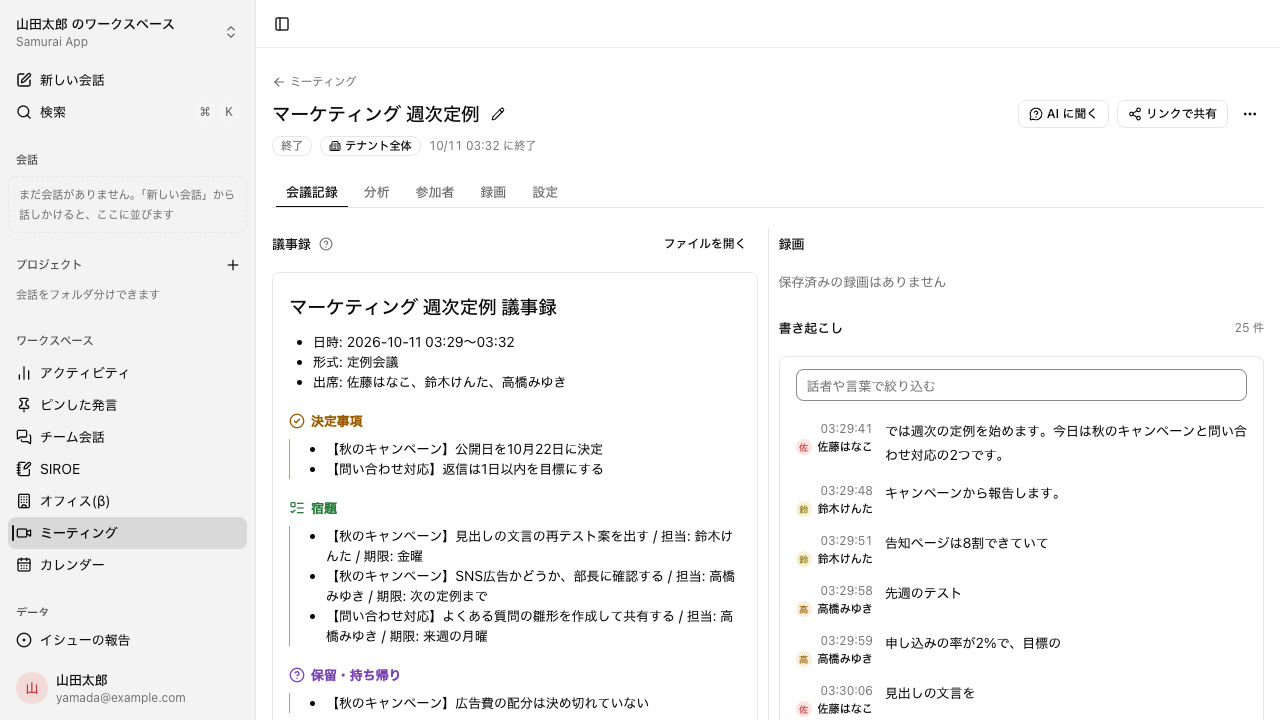Open the 山田太郎 user profile
This screenshot has height=720, width=1280.
(x=127, y=688)
